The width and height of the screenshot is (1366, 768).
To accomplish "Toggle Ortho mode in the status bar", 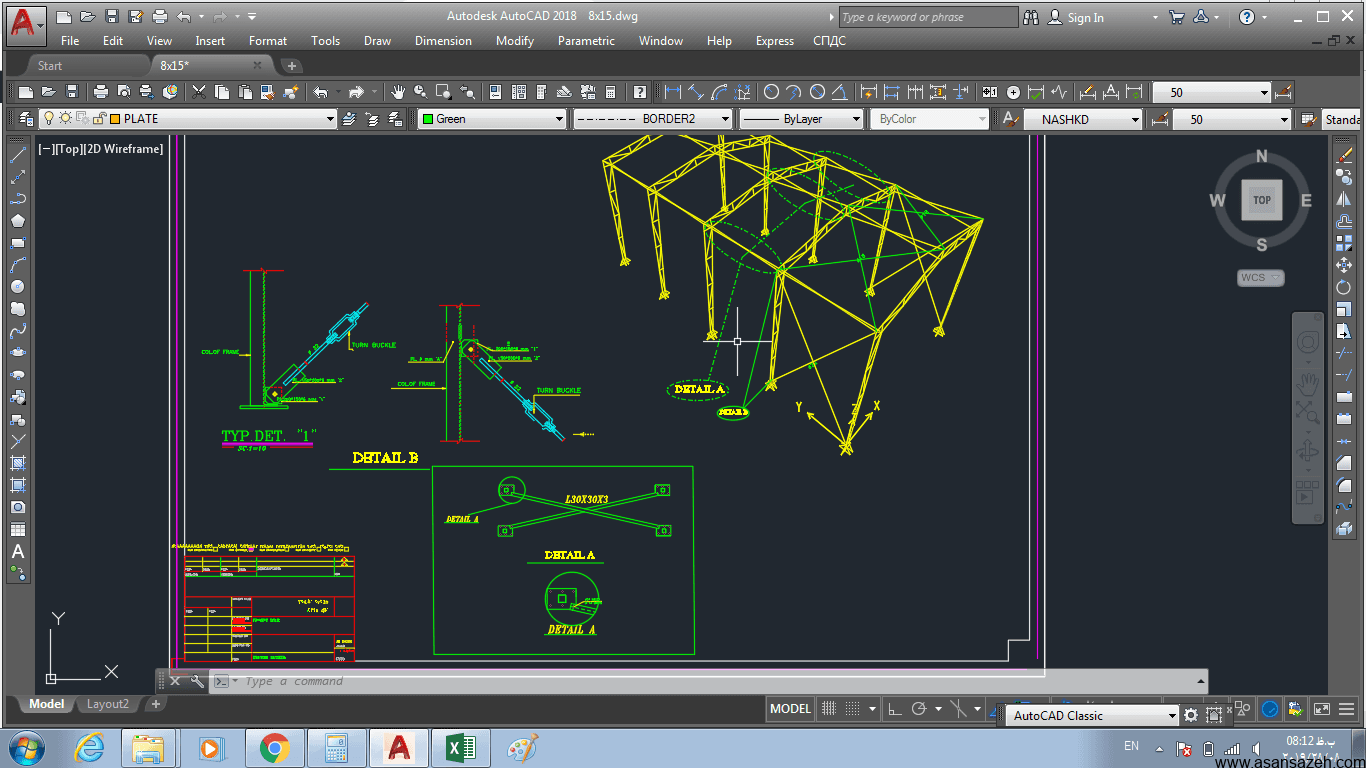I will click(x=895, y=709).
